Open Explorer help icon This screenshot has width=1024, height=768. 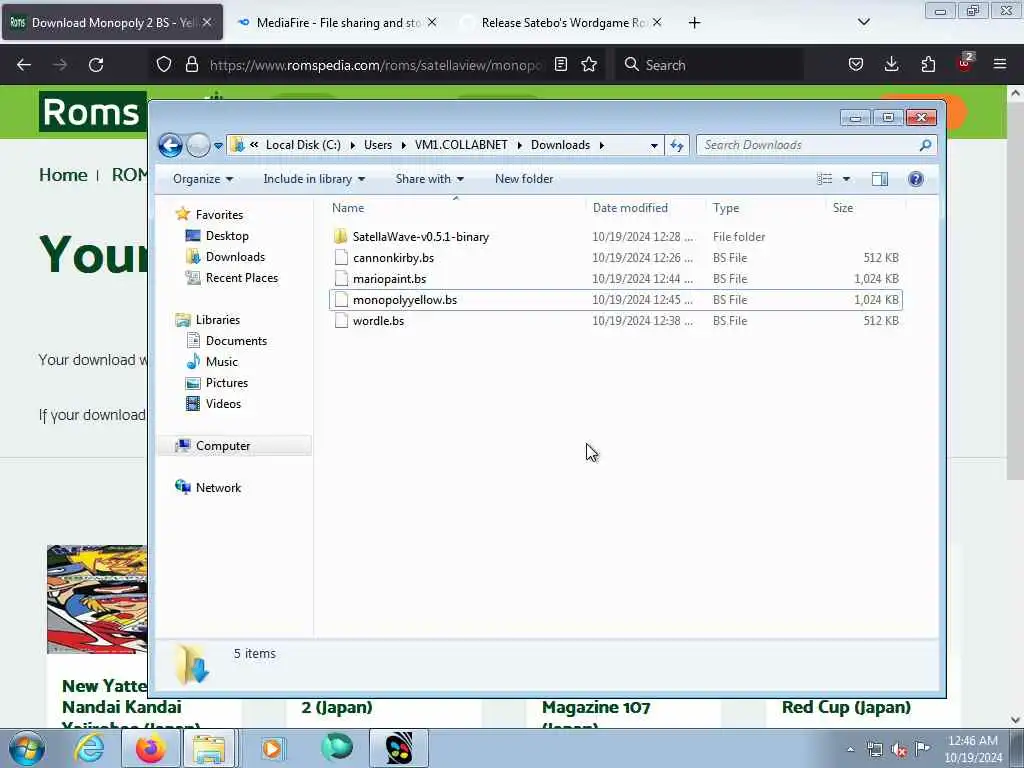916,179
